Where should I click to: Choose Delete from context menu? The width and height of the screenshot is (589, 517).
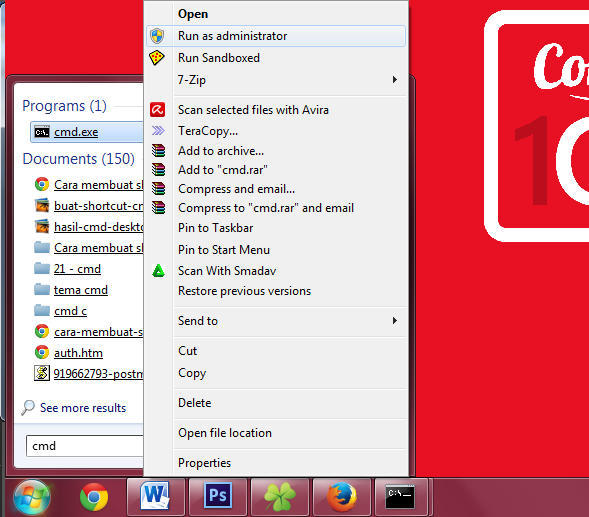point(276,403)
